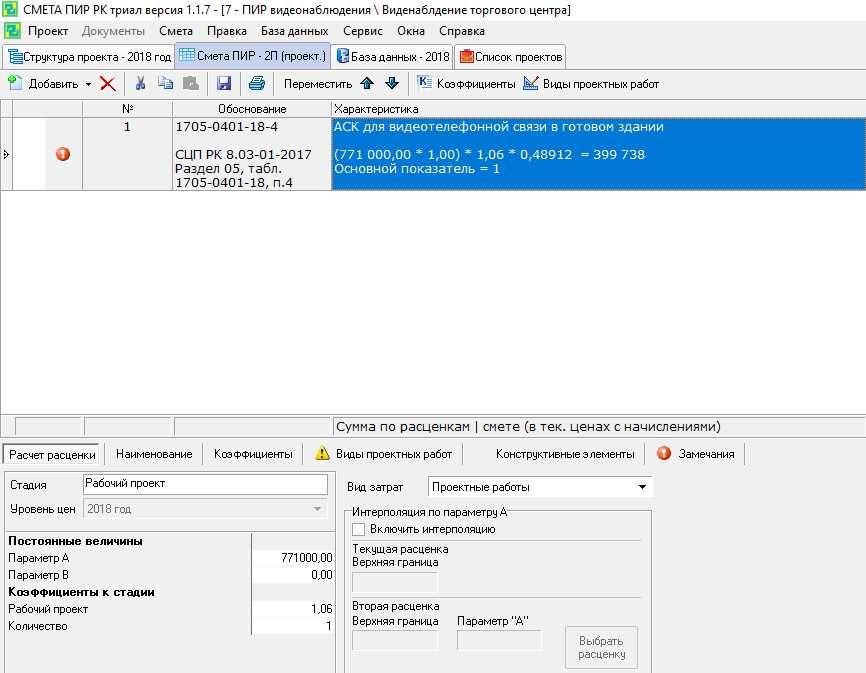Viewport: 866px width, 673px height.
Task: Enable the Включить интерполяцию checkbox
Action: [358, 529]
